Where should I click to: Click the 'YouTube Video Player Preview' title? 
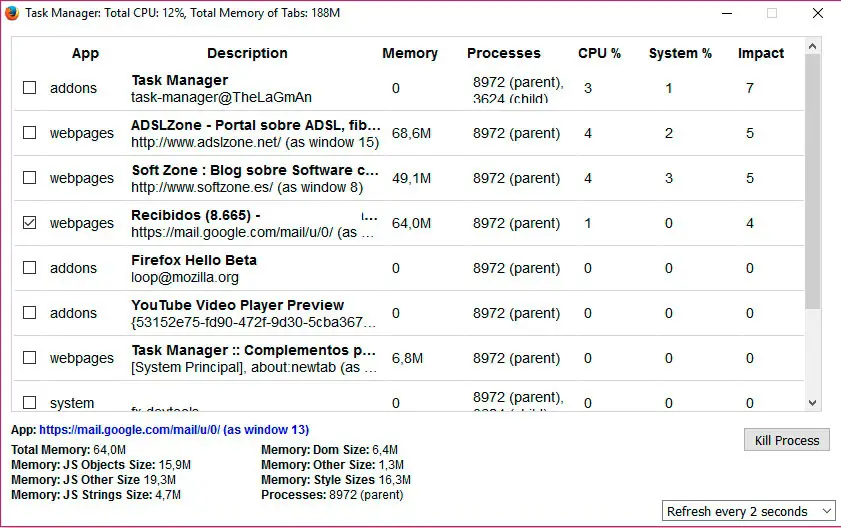pyautogui.click(x=238, y=305)
